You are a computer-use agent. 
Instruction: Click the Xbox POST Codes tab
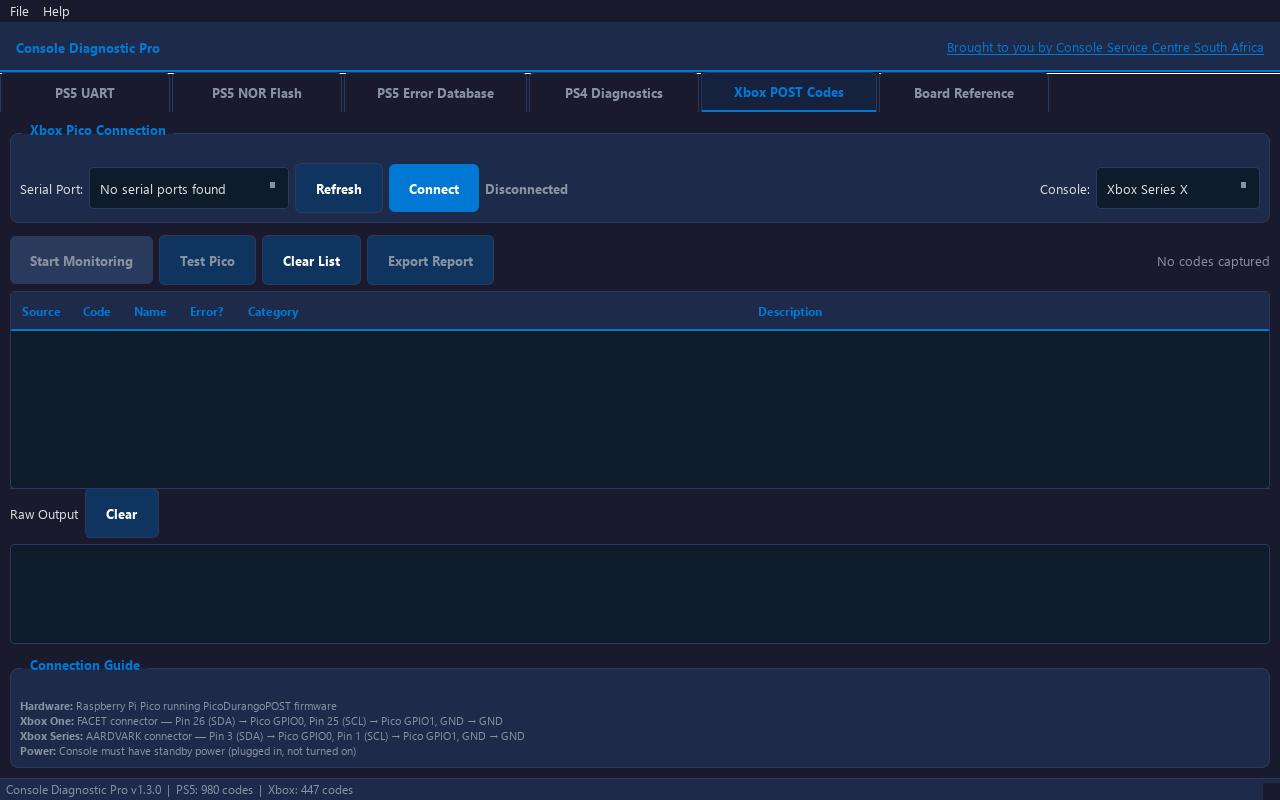(x=789, y=92)
